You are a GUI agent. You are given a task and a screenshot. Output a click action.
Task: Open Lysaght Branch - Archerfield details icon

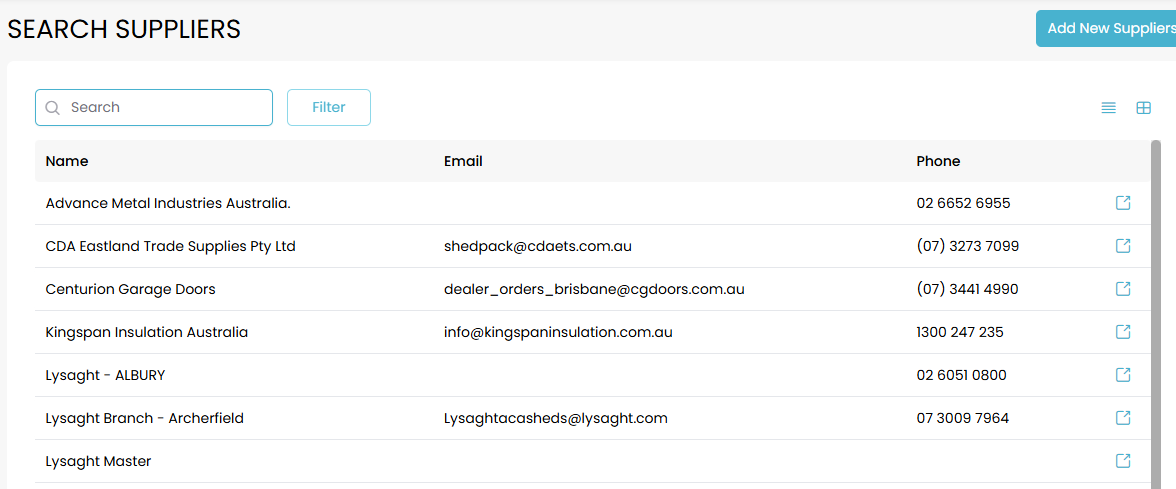[x=1123, y=418]
